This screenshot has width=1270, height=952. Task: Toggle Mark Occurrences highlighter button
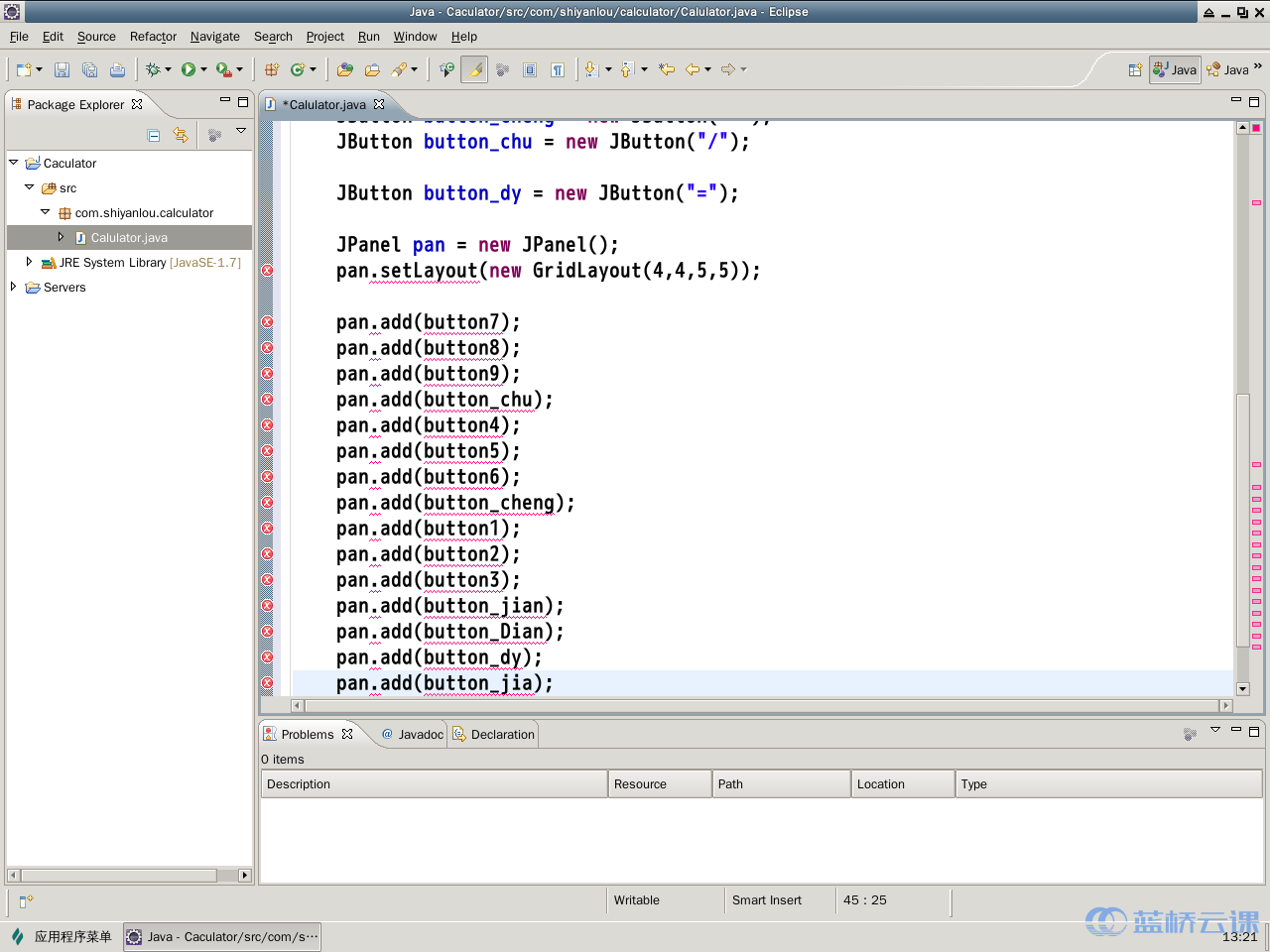(474, 69)
